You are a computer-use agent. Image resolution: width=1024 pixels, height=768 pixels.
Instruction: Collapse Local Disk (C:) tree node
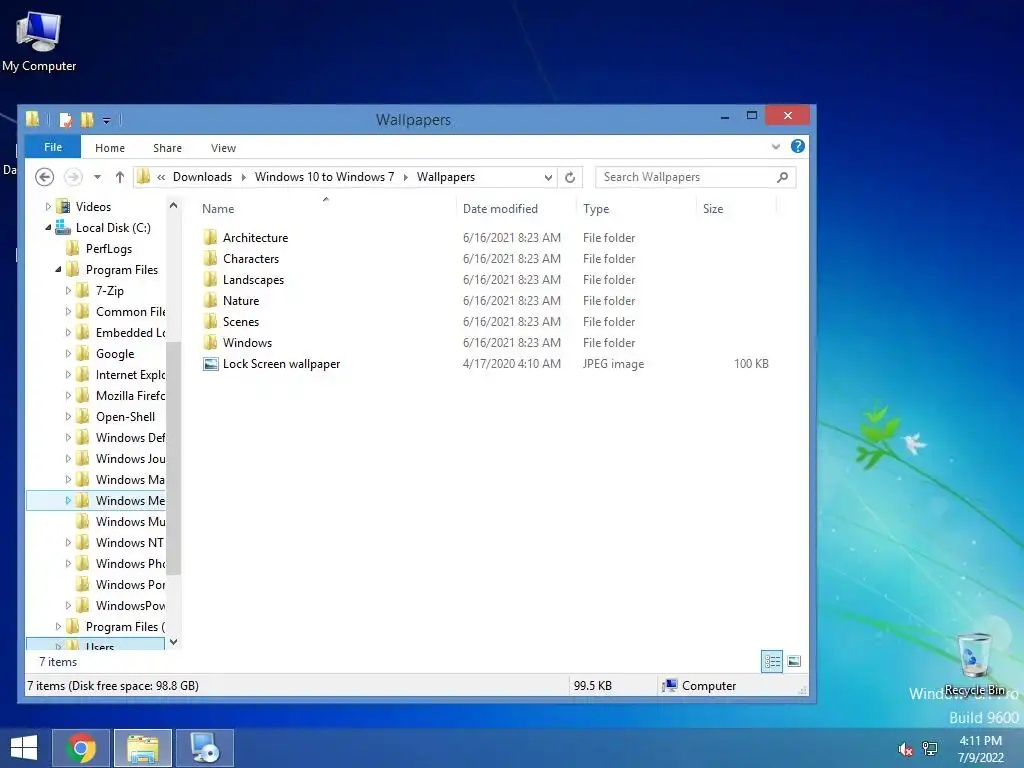(x=48, y=227)
